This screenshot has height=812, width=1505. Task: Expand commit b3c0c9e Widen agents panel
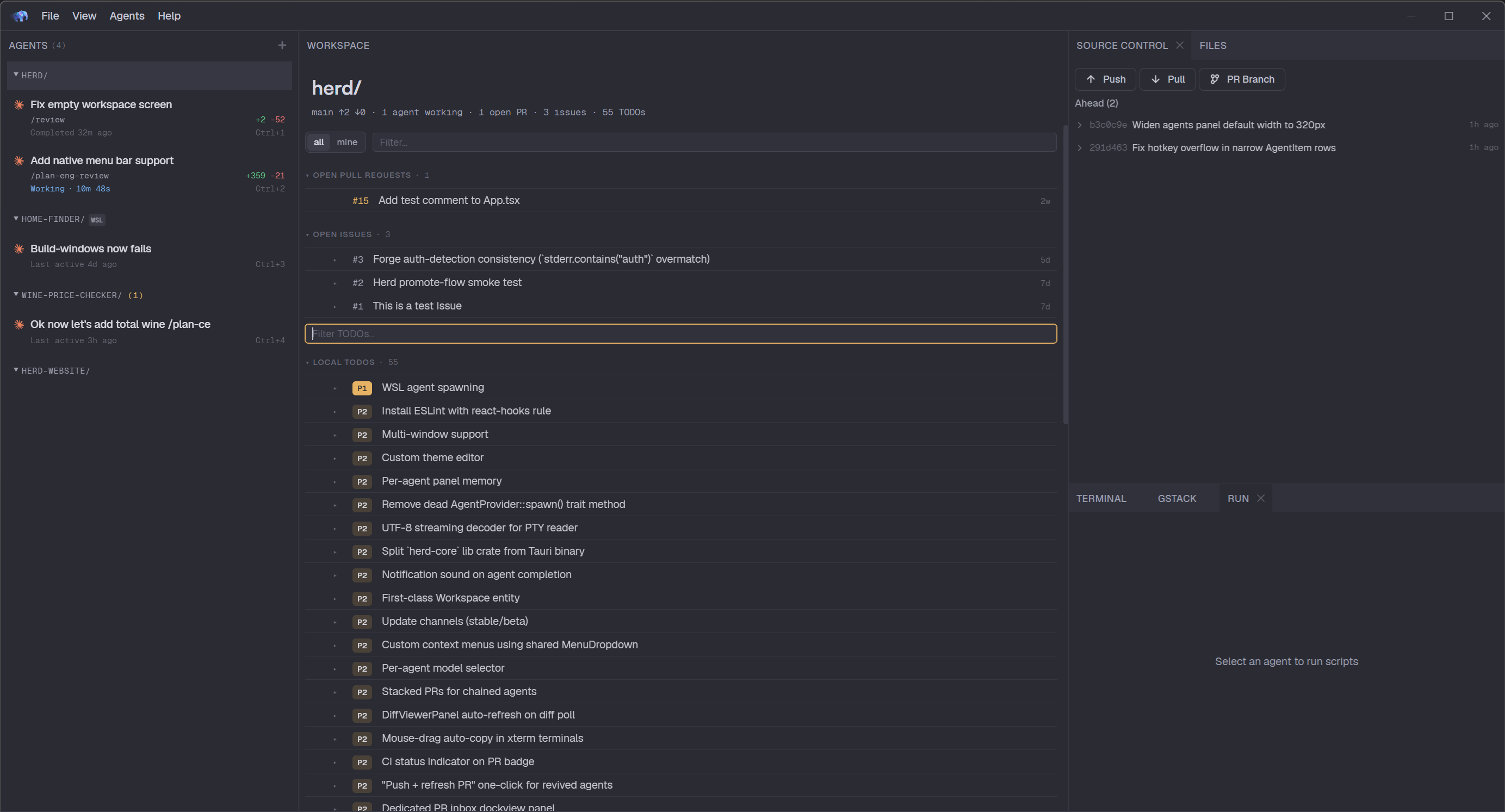pos(1080,125)
